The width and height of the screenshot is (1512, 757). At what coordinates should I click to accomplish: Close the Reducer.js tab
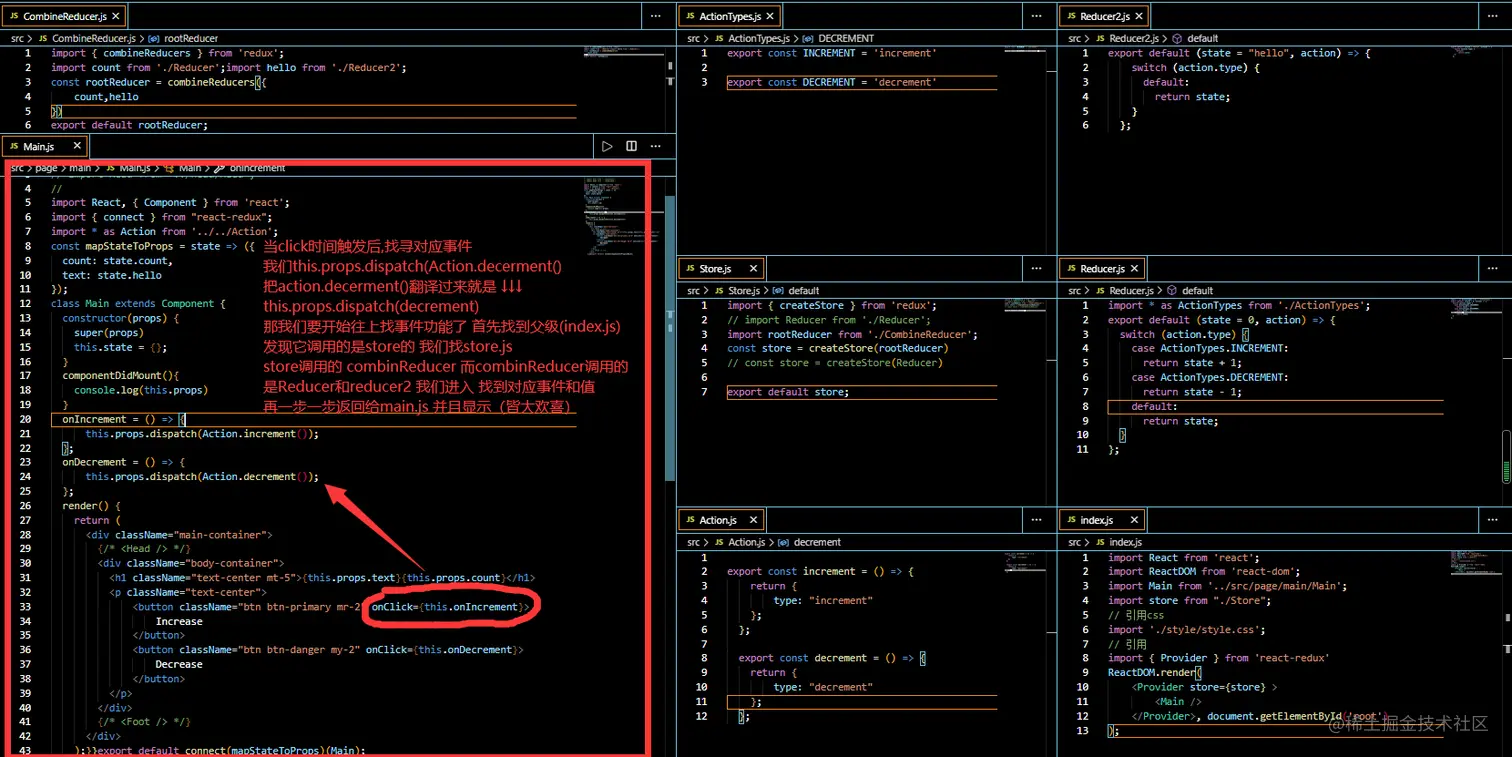(x=1134, y=269)
